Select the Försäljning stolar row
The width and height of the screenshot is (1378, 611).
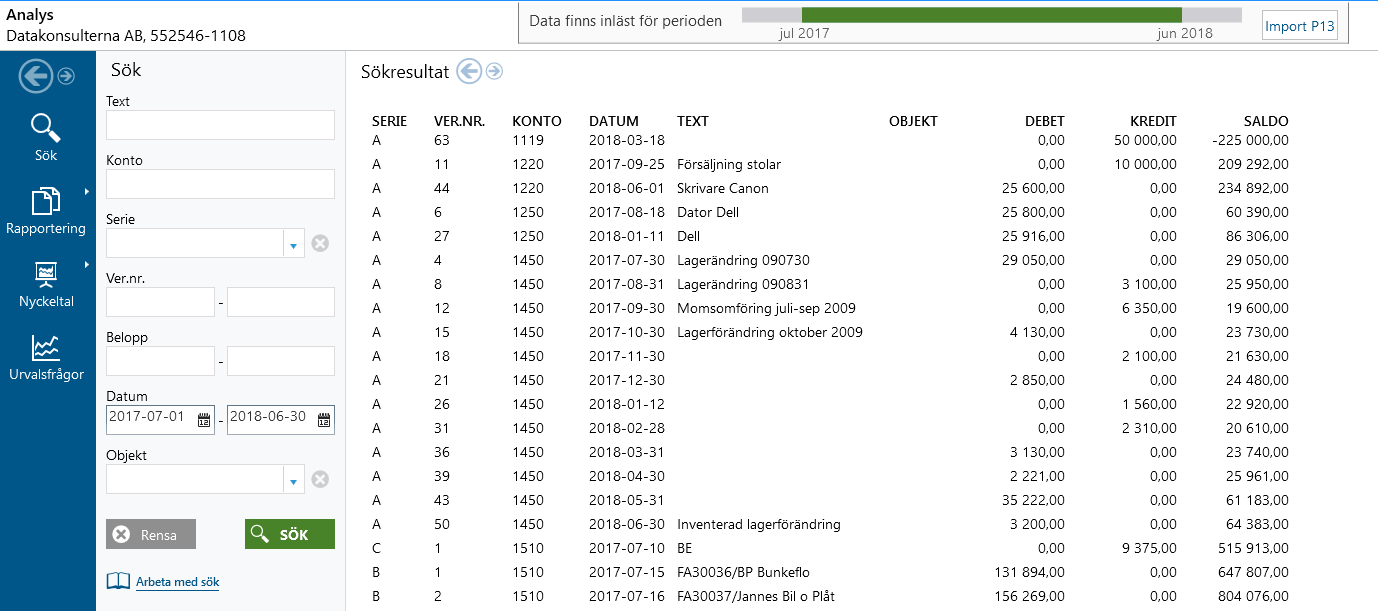tap(830, 164)
